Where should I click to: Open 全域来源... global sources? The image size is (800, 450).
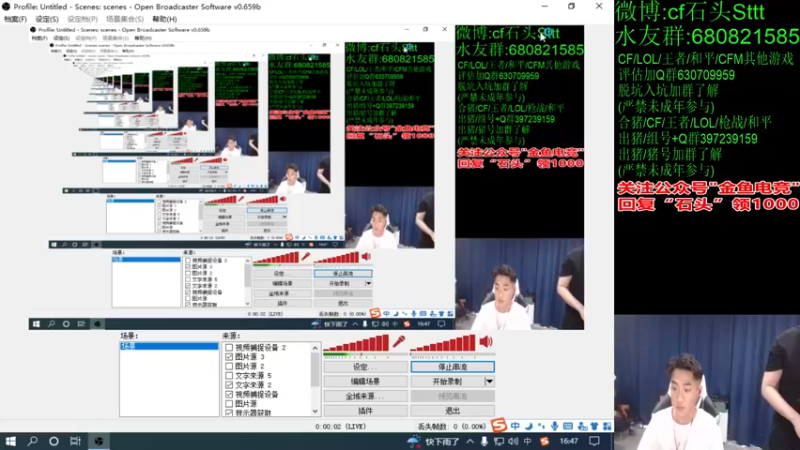tap(366, 396)
